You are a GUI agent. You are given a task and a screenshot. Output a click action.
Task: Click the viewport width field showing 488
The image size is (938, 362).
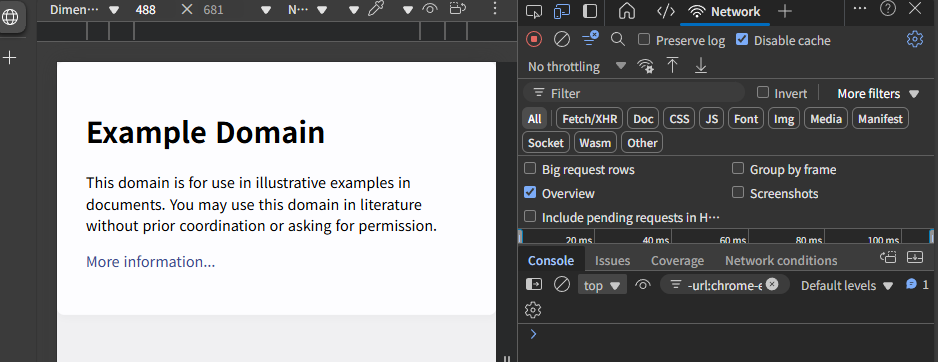tap(145, 10)
